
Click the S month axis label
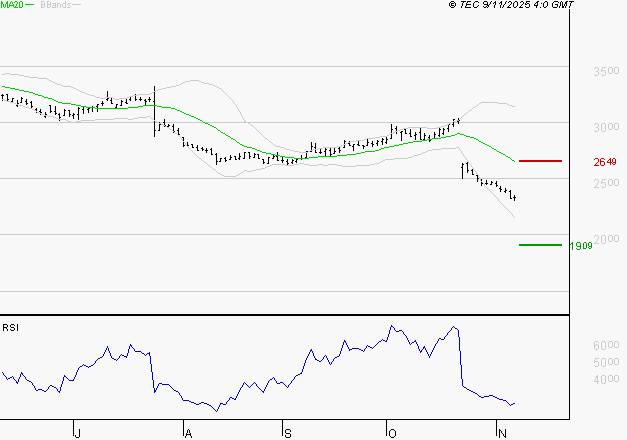point(288,433)
